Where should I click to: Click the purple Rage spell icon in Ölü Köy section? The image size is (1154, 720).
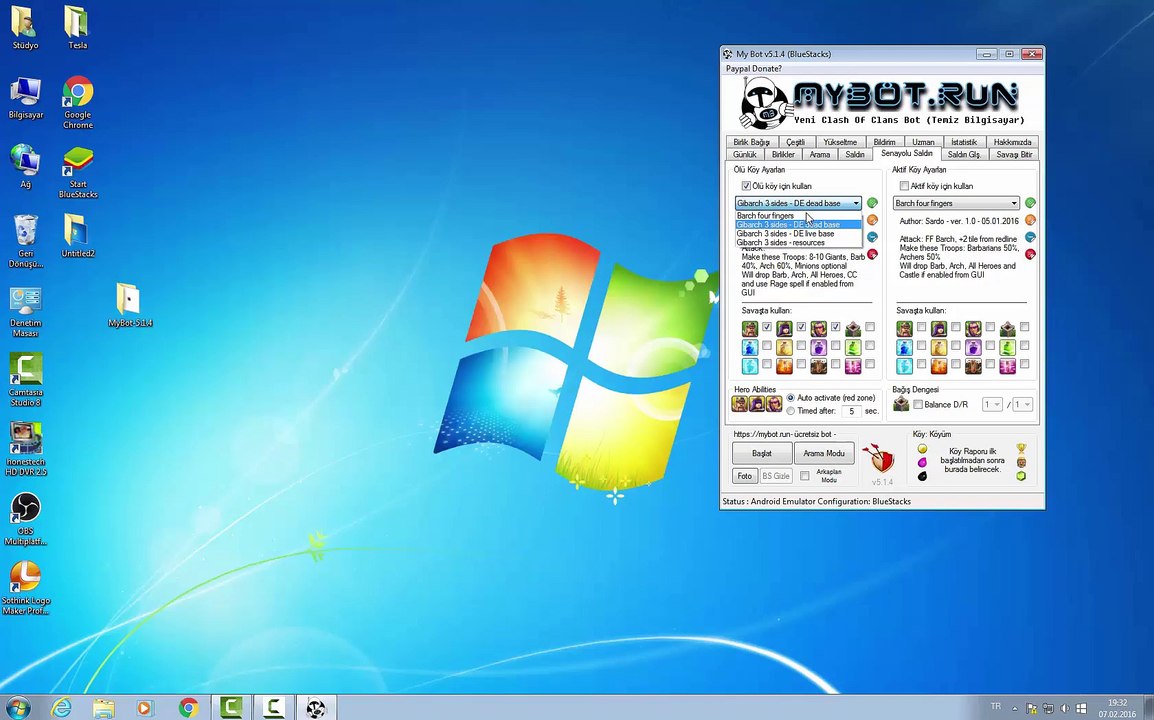[x=819, y=346]
